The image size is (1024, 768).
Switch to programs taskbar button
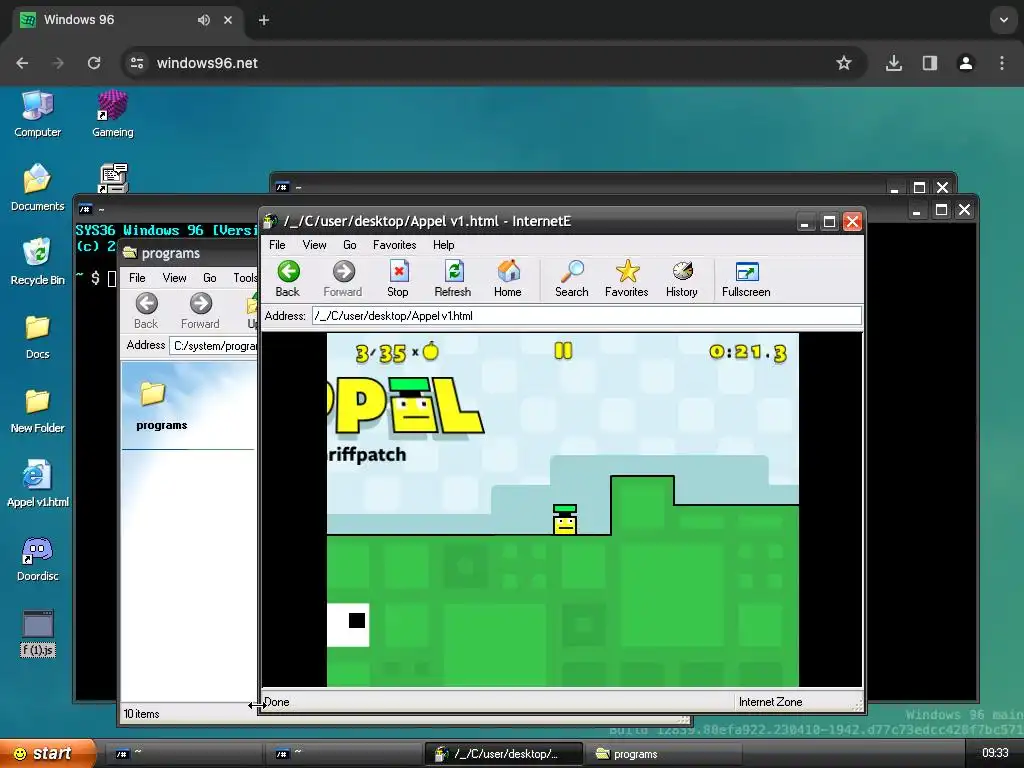pos(663,754)
